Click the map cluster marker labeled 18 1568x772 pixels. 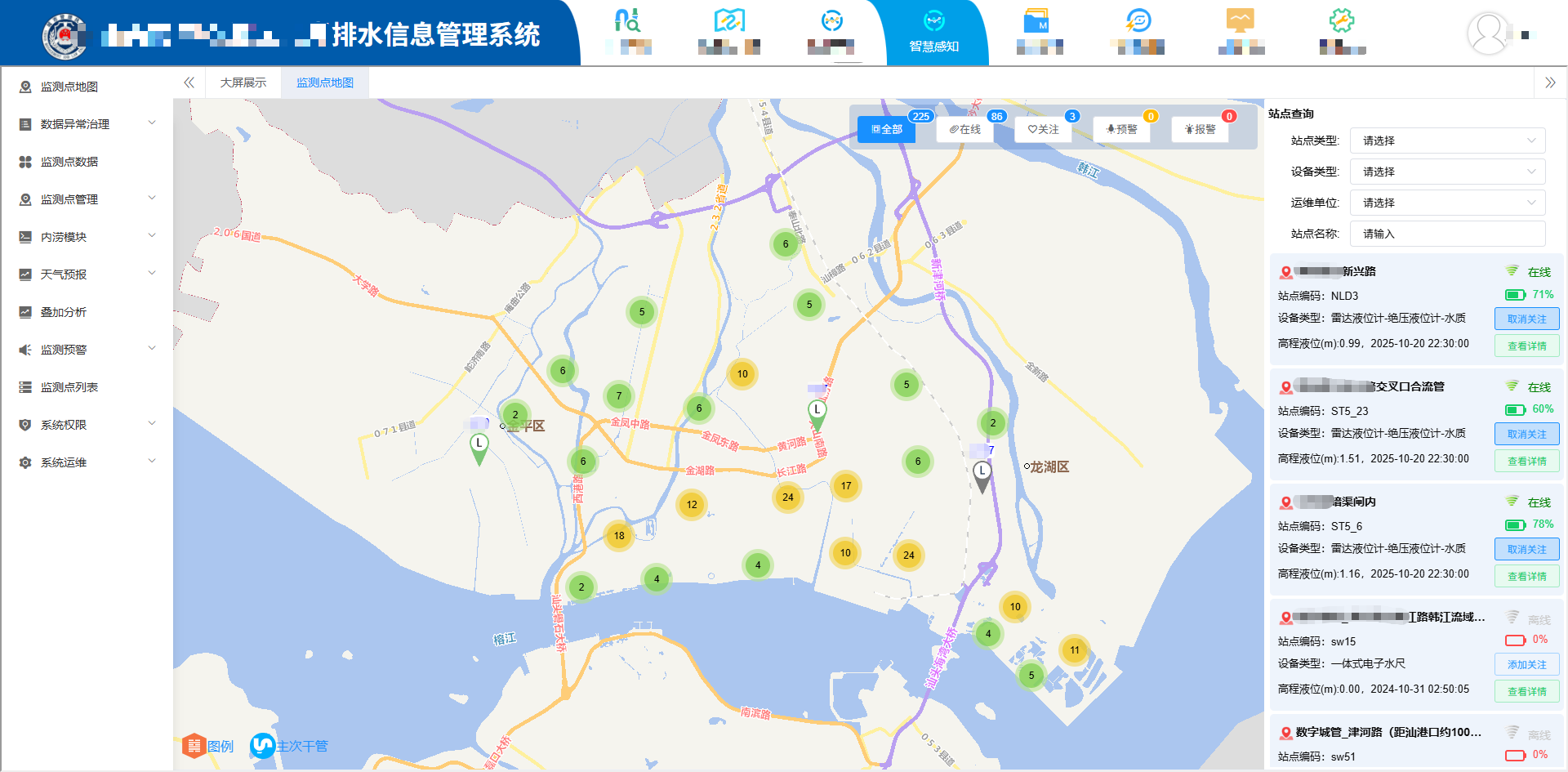pos(619,536)
